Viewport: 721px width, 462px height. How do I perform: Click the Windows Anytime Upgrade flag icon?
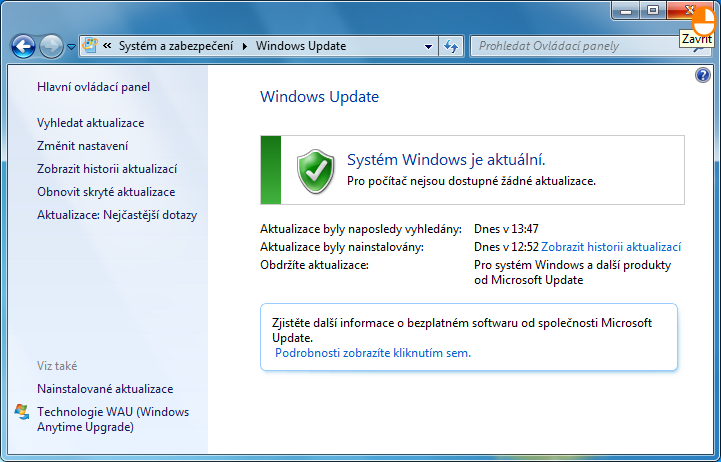point(22,411)
